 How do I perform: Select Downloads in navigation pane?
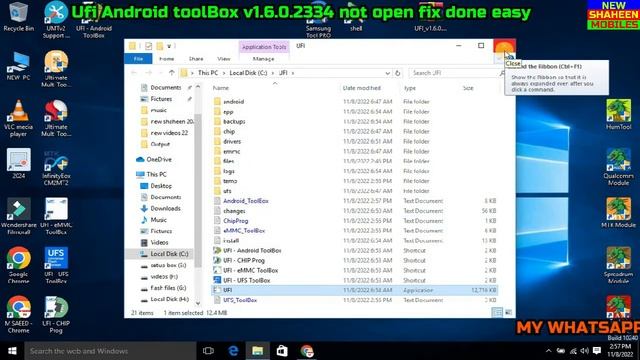click(x=165, y=208)
